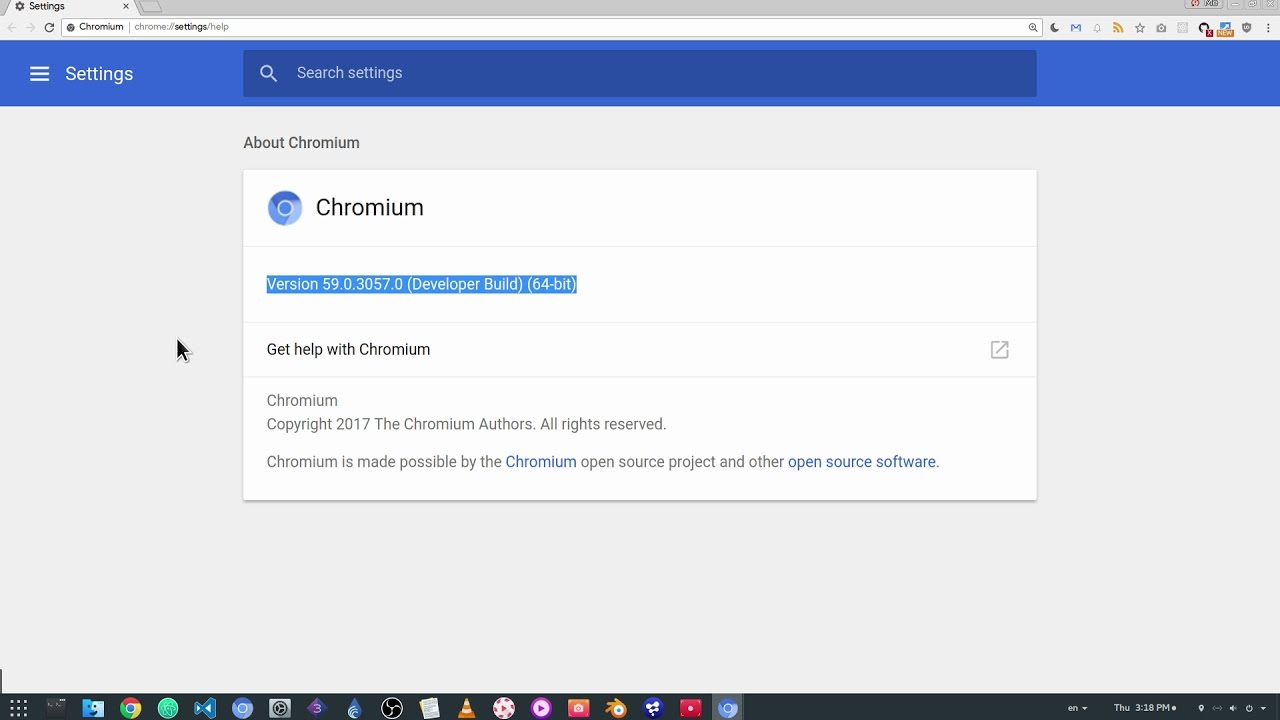1280x720 pixels.
Task: Click the location pin tray icon
Action: pos(1201,708)
